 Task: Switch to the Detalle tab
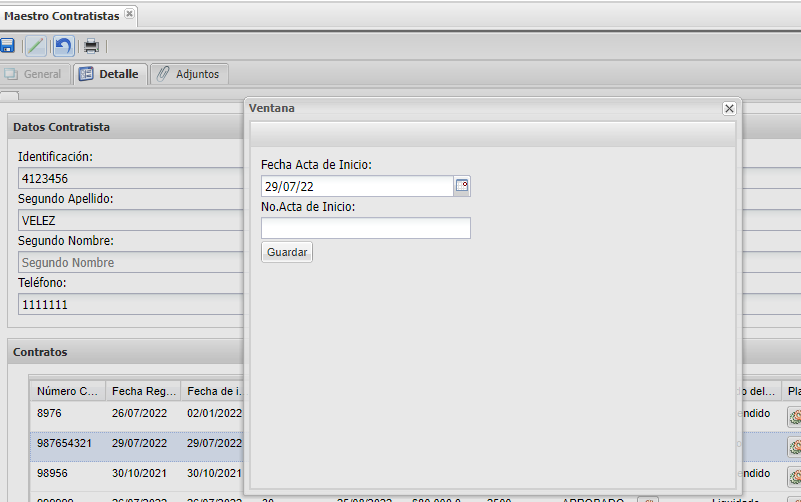tap(110, 74)
